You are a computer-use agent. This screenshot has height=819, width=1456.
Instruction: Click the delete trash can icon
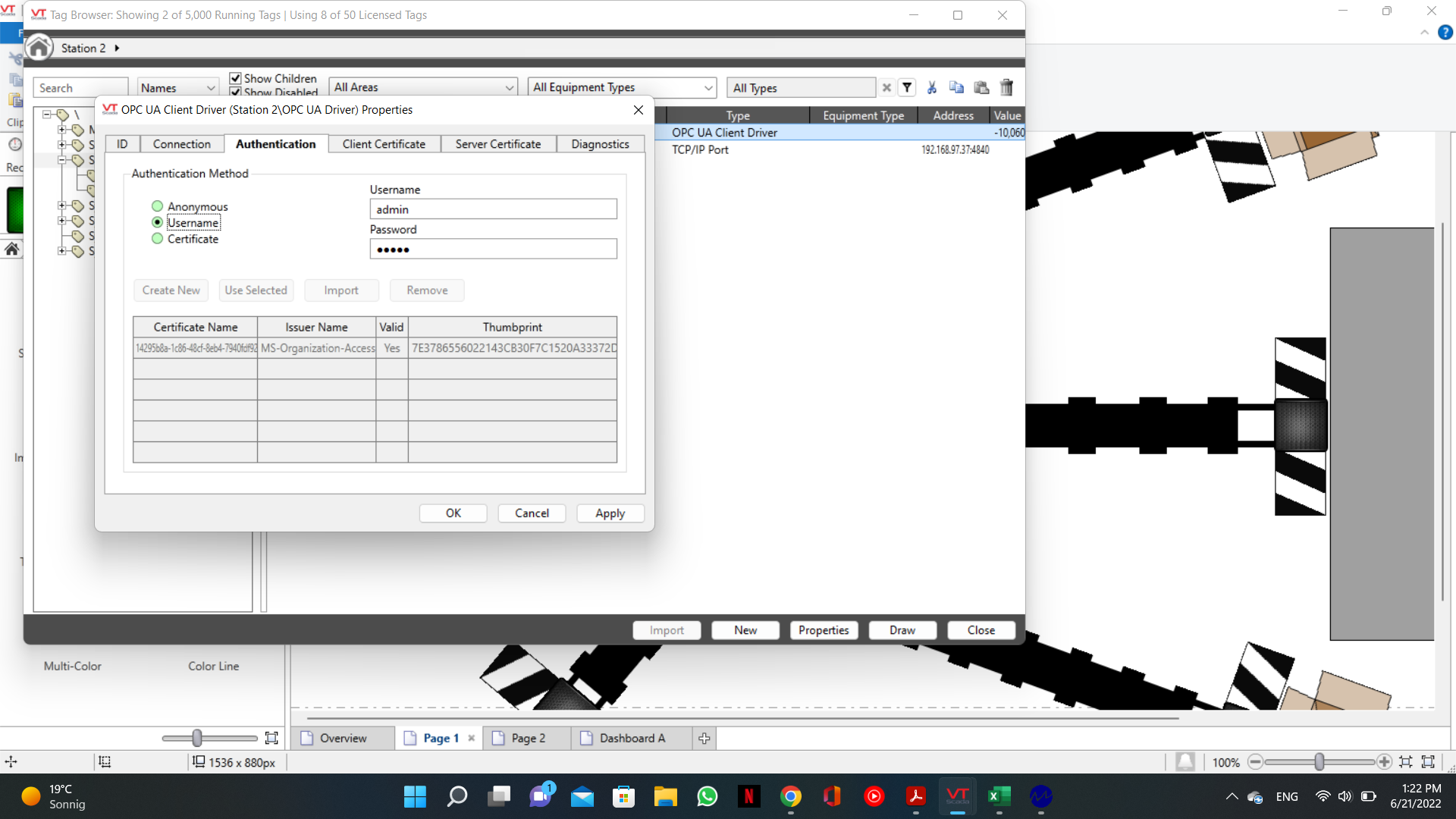tap(1006, 88)
